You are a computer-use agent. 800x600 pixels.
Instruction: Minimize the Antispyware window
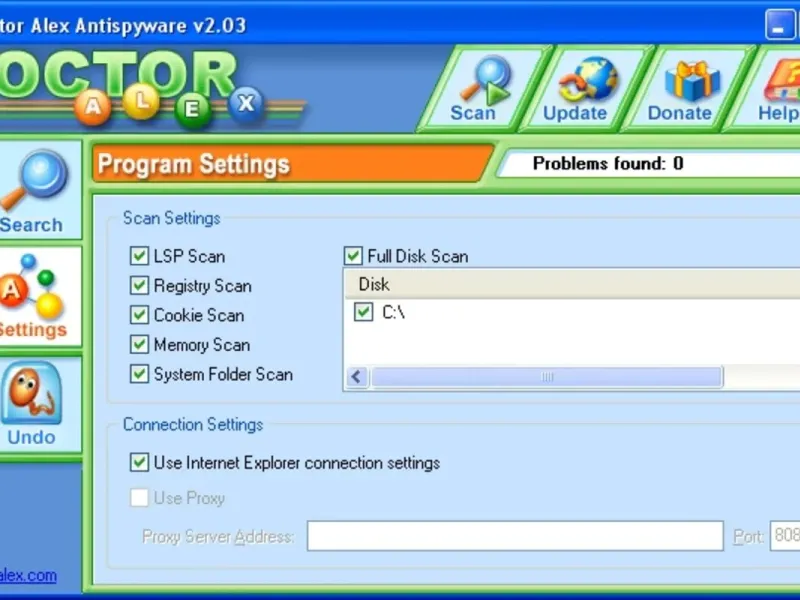(x=779, y=24)
